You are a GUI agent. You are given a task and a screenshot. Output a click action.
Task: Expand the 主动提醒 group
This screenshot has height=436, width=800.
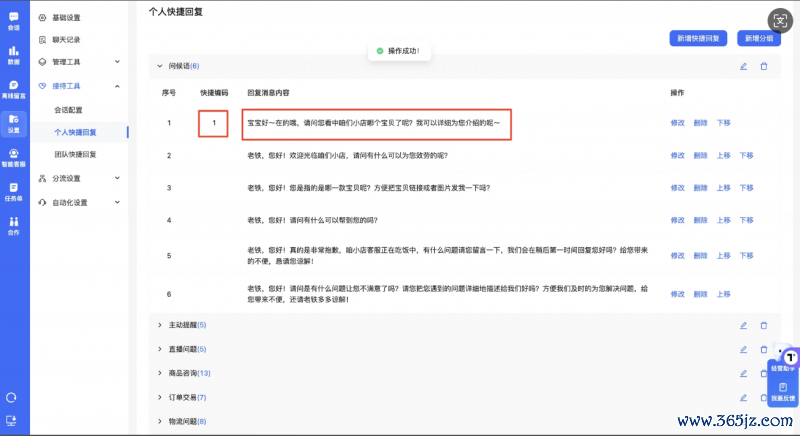click(160, 325)
